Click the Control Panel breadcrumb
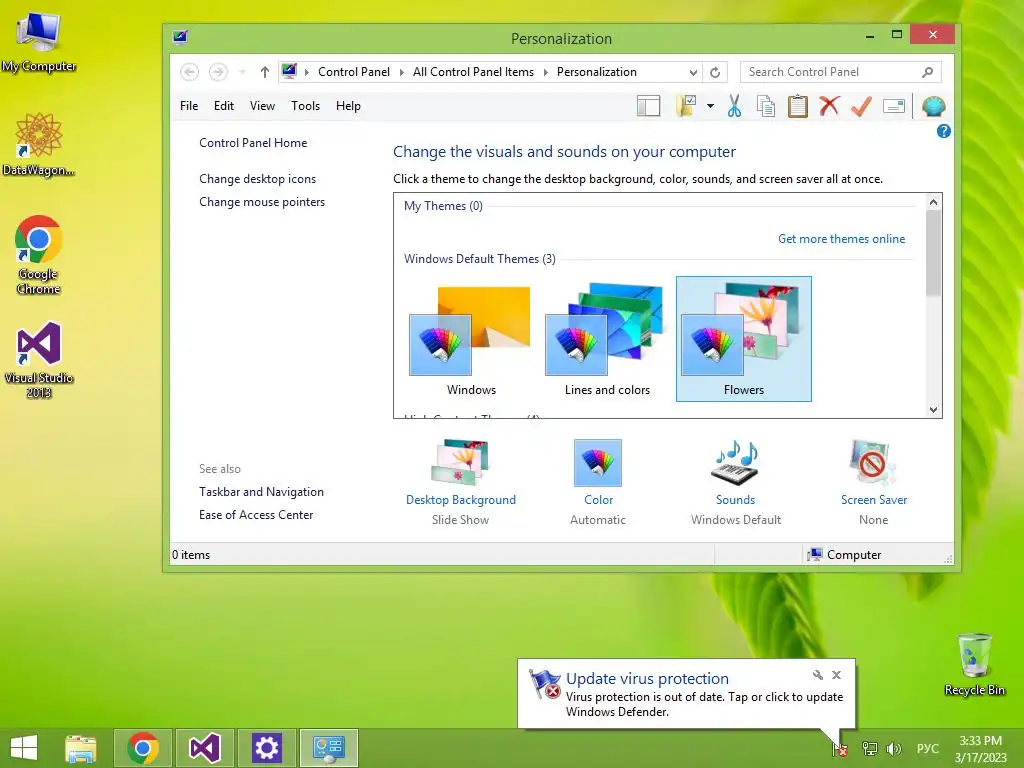 click(x=353, y=72)
